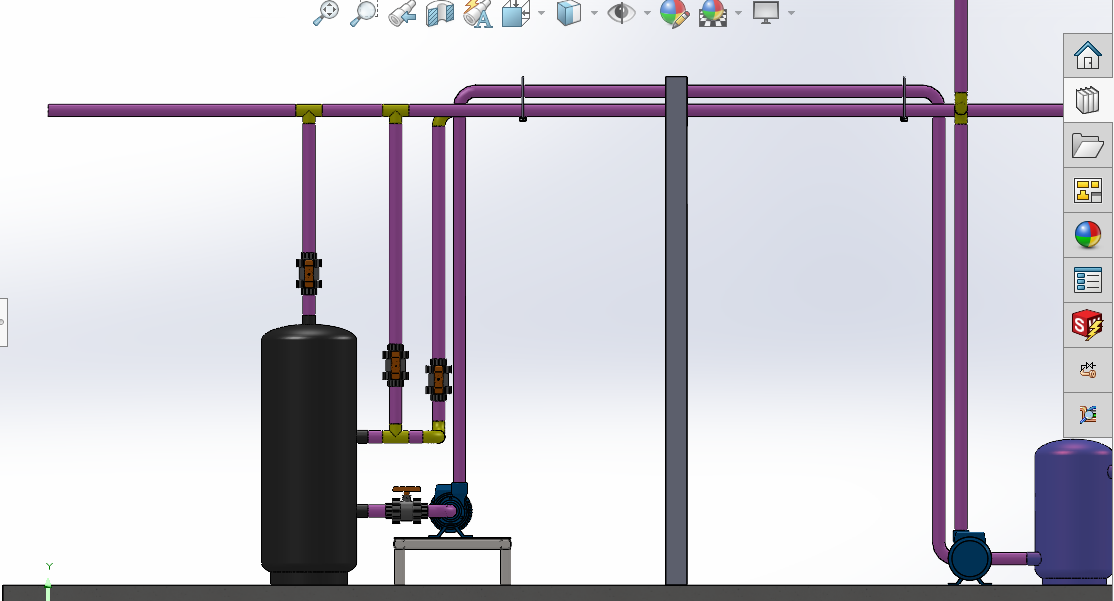Open the View Settings monitor dropdown arrow
Image resolution: width=1114 pixels, height=601 pixels.
791,13
